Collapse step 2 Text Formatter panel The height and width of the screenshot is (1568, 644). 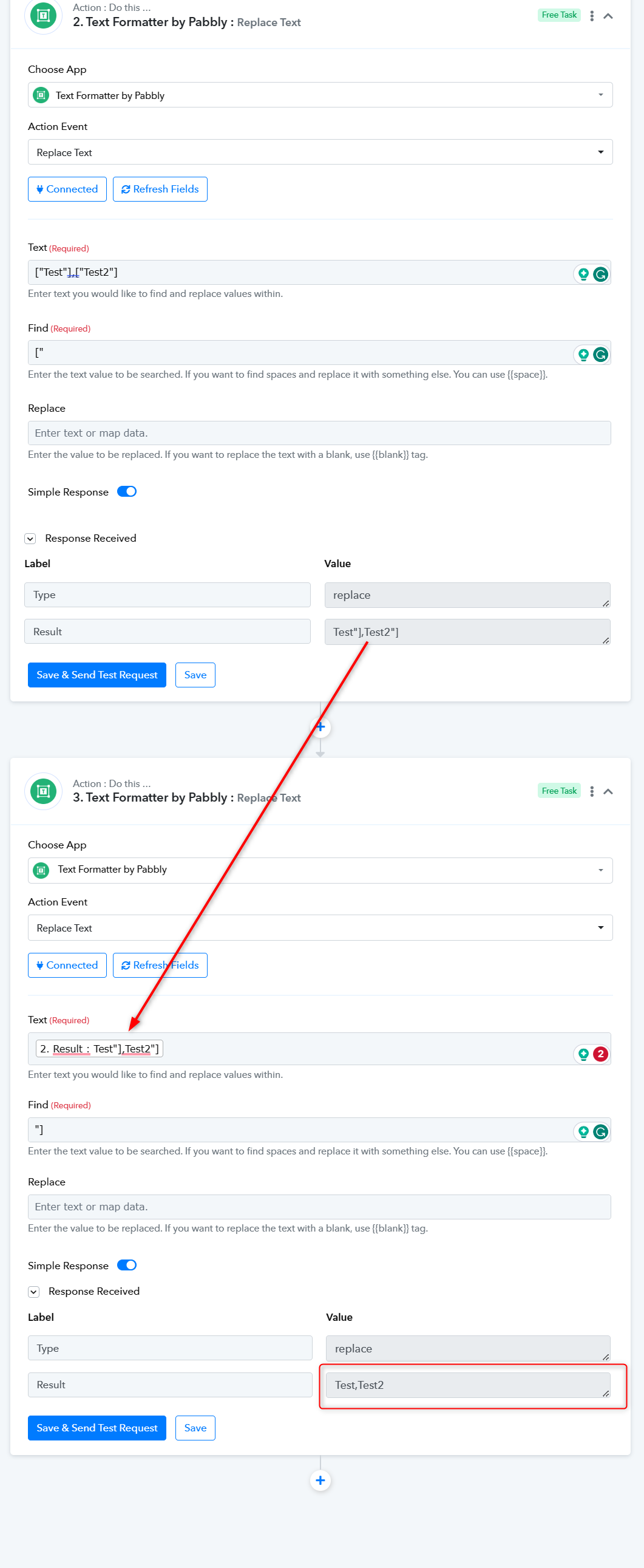pyautogui.click(x=608, y=16)
